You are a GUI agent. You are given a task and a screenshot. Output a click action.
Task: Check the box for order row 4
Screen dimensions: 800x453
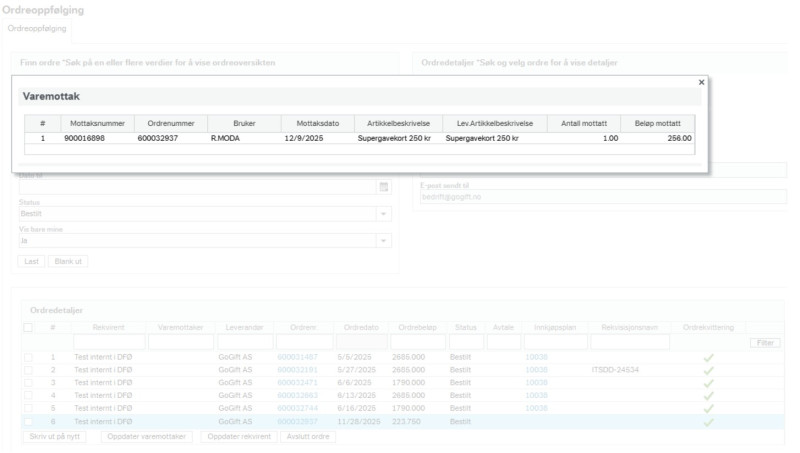pos(28,395)
